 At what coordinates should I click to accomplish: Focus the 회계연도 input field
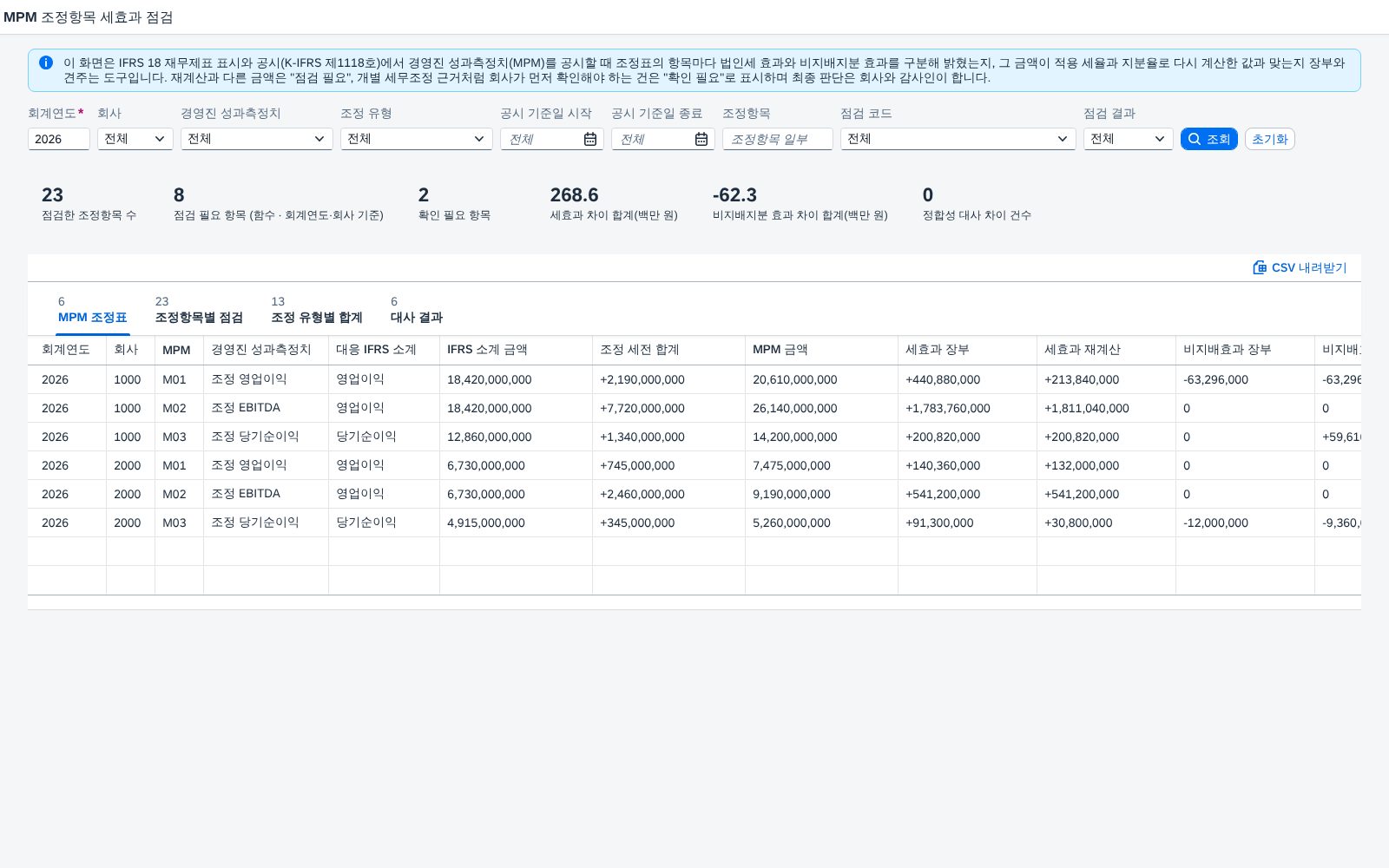(59, 139)
